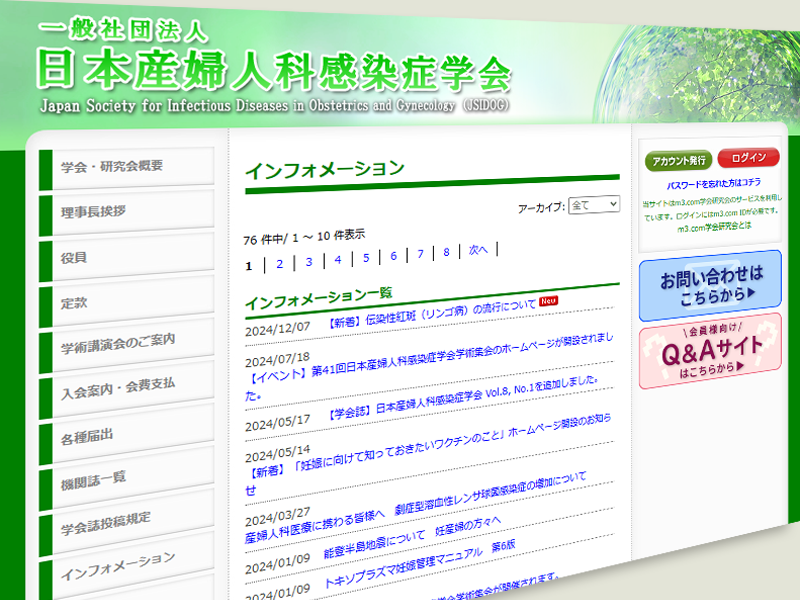Select 学会・研究会概要 in the sidebar
The height and width of the screenshot is (600, 800).
[x=112, y=167]
